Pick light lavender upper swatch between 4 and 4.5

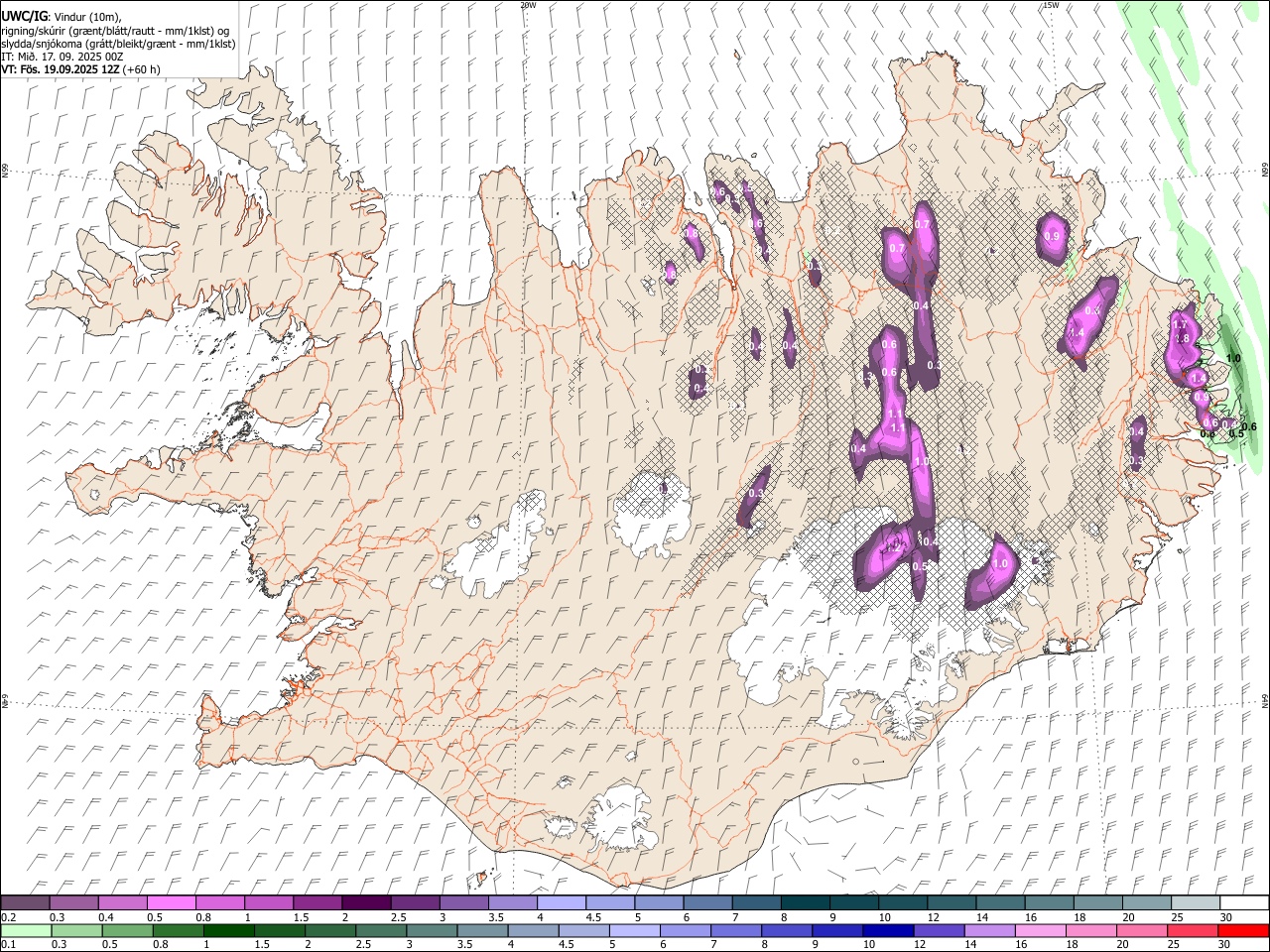(x=562, y=902)
